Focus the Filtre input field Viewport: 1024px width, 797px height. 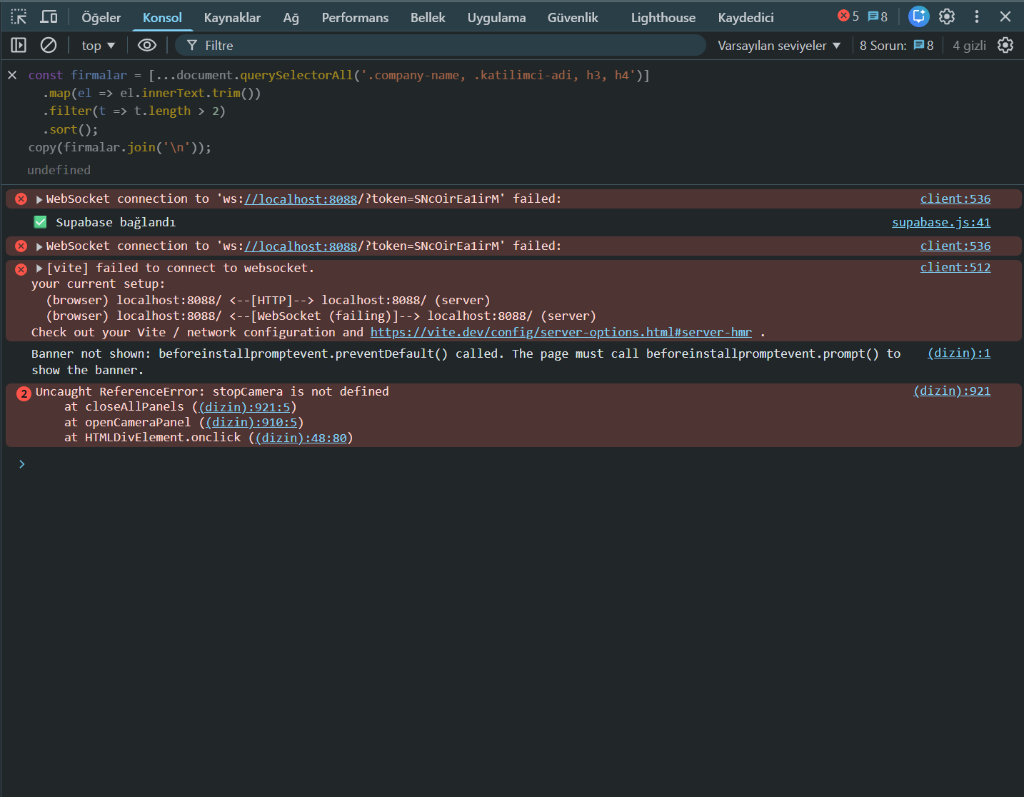[441, 46]
